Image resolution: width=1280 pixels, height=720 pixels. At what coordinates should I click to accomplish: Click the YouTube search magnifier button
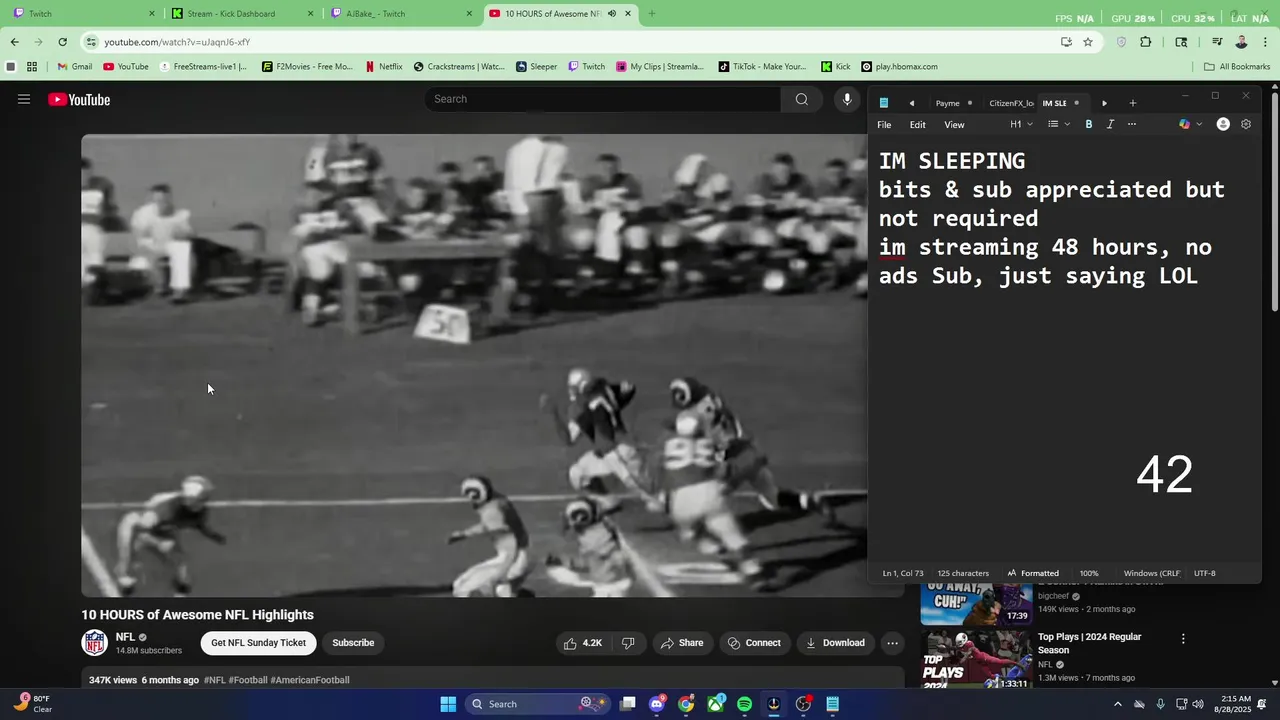(802, 99)
